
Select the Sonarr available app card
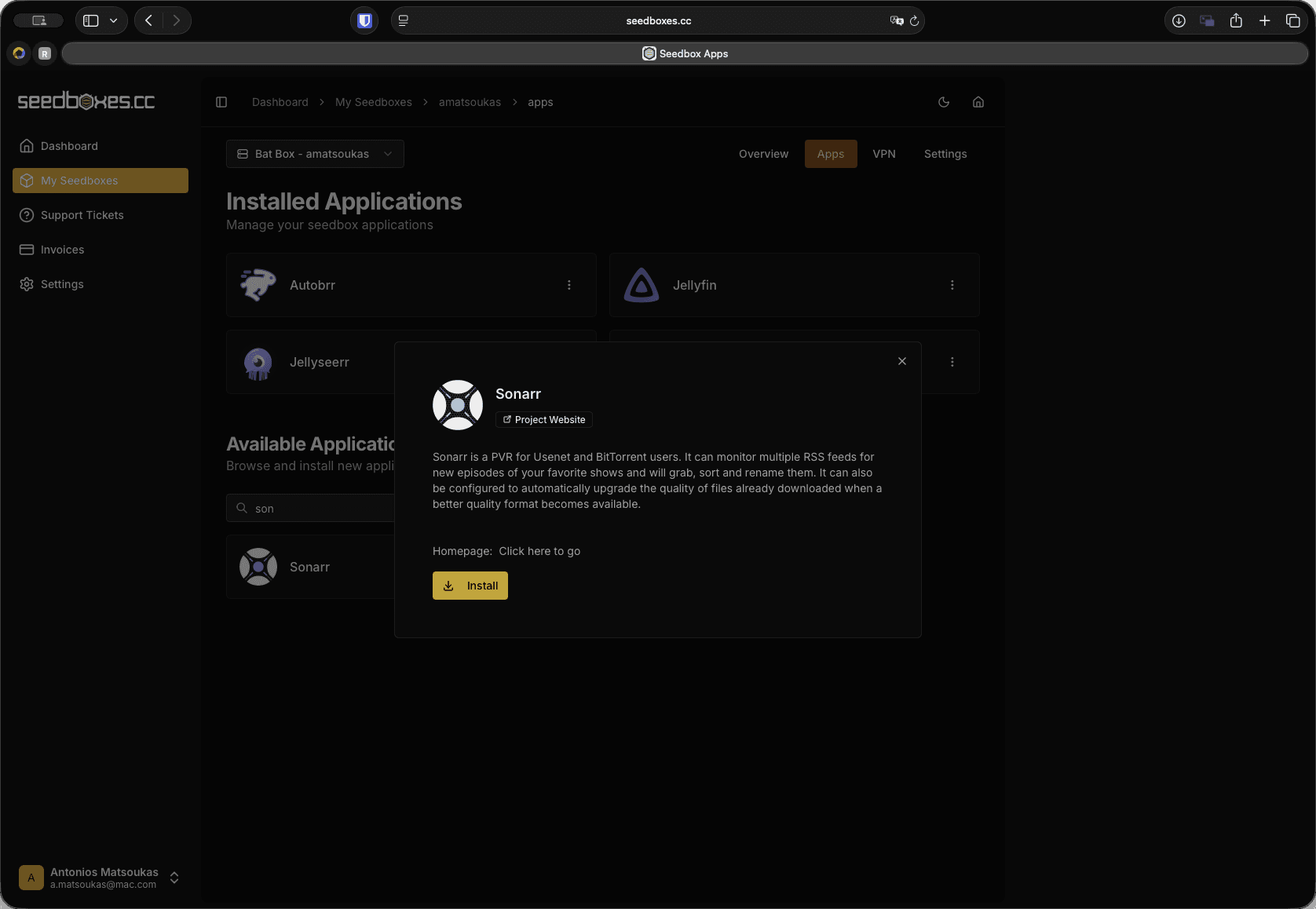click(311, 567)
